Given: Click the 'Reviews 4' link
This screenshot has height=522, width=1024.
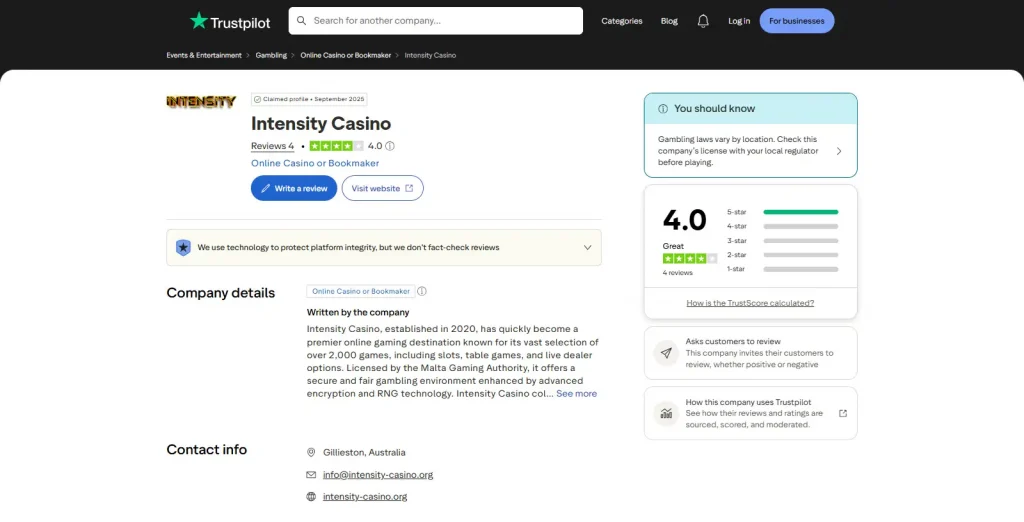Looking at the screenshot, I should (x=272, y=146).
